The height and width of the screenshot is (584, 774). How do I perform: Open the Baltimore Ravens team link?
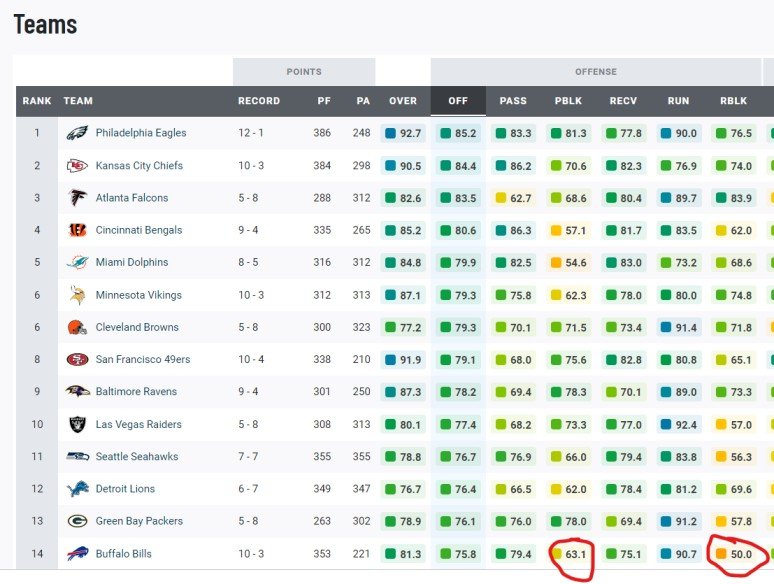[x=136, y=391]
